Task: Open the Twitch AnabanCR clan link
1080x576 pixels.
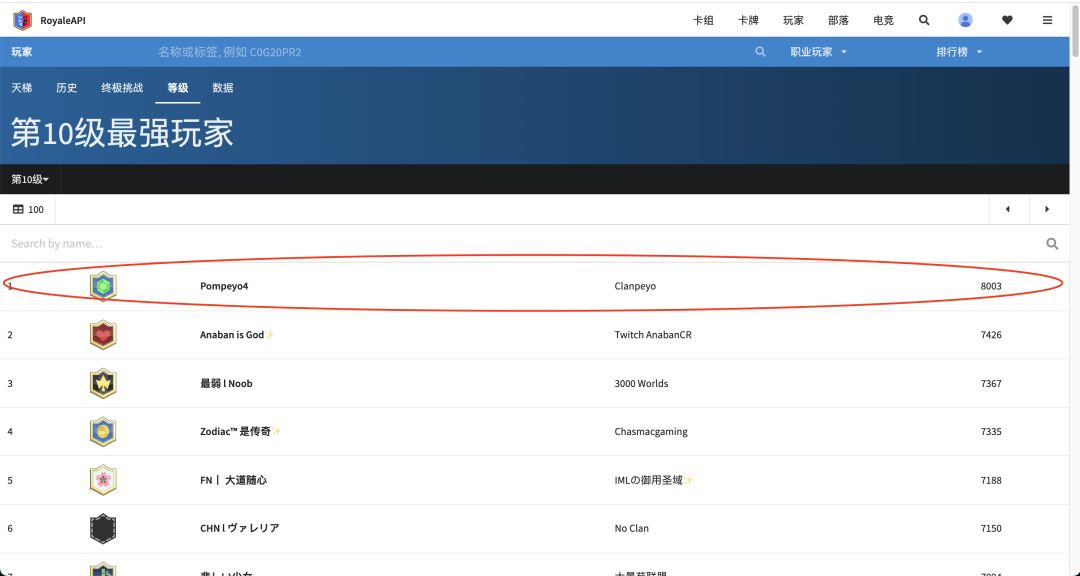Action: [653, 335]
